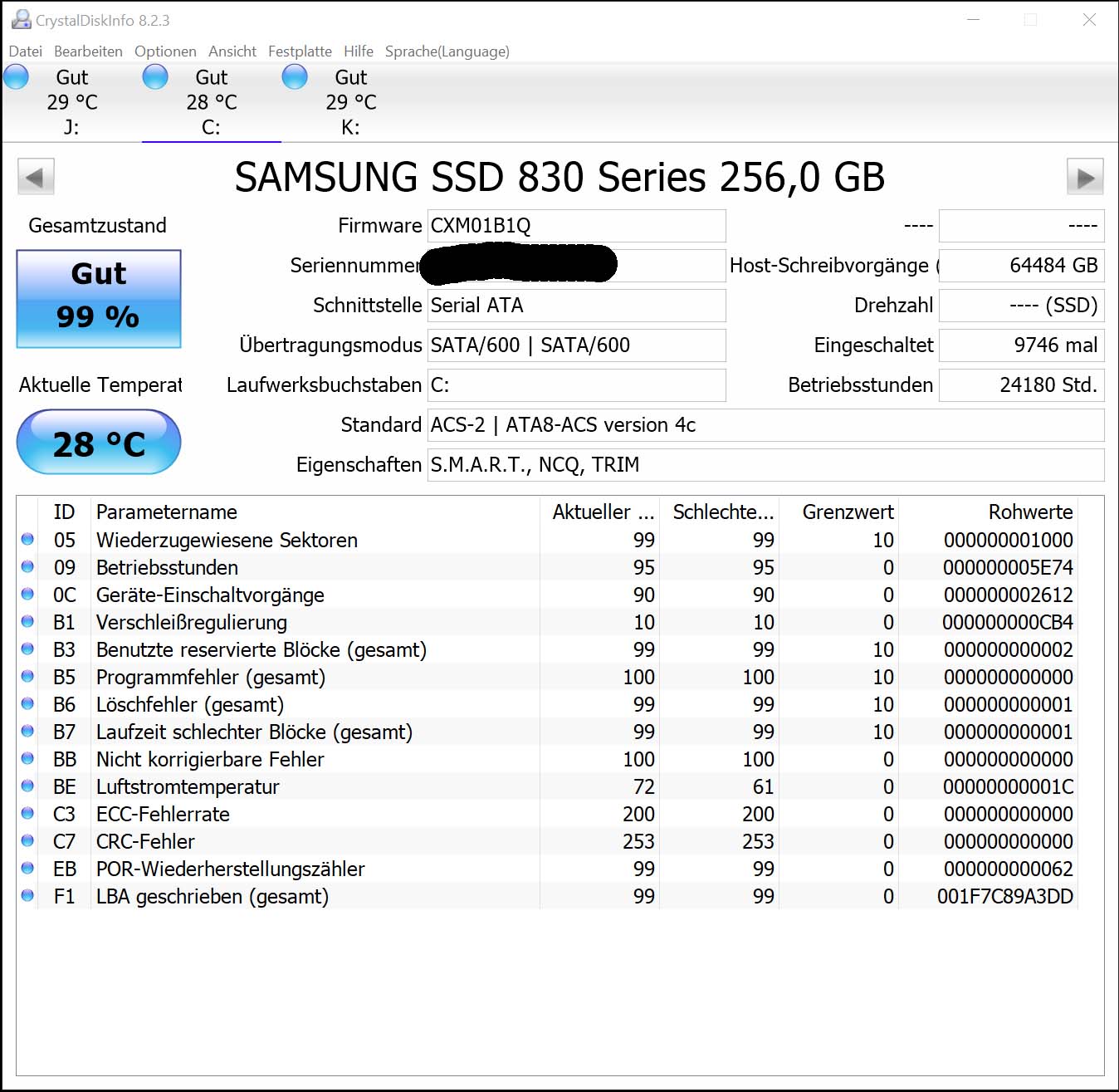The image size is (1119, 1092).
Task: Click status dot of ECC-Fehlerrate row
Action: click(27, 814)
